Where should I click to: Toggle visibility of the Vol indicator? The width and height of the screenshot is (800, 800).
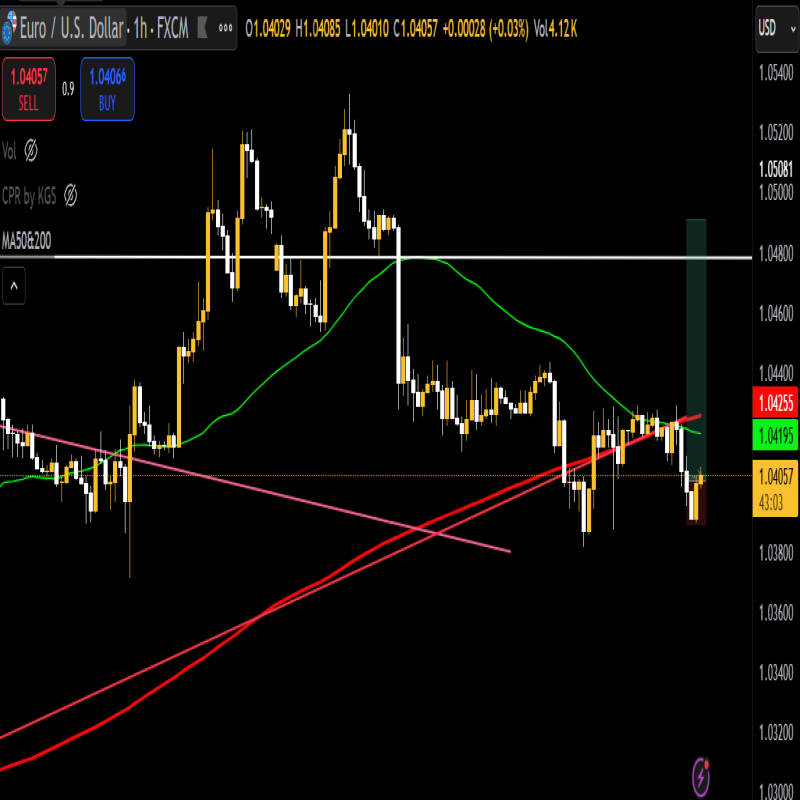coord(31,151)
